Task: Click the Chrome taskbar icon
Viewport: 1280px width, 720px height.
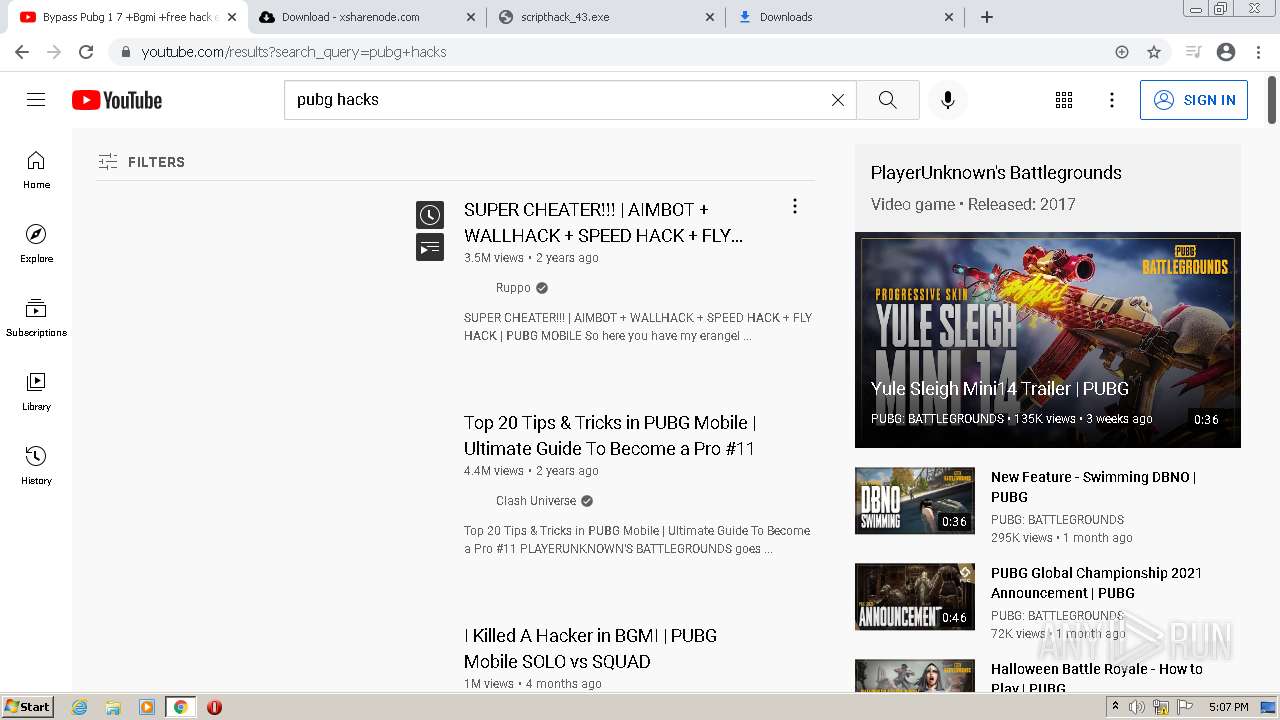Action: tap(180, 707)
